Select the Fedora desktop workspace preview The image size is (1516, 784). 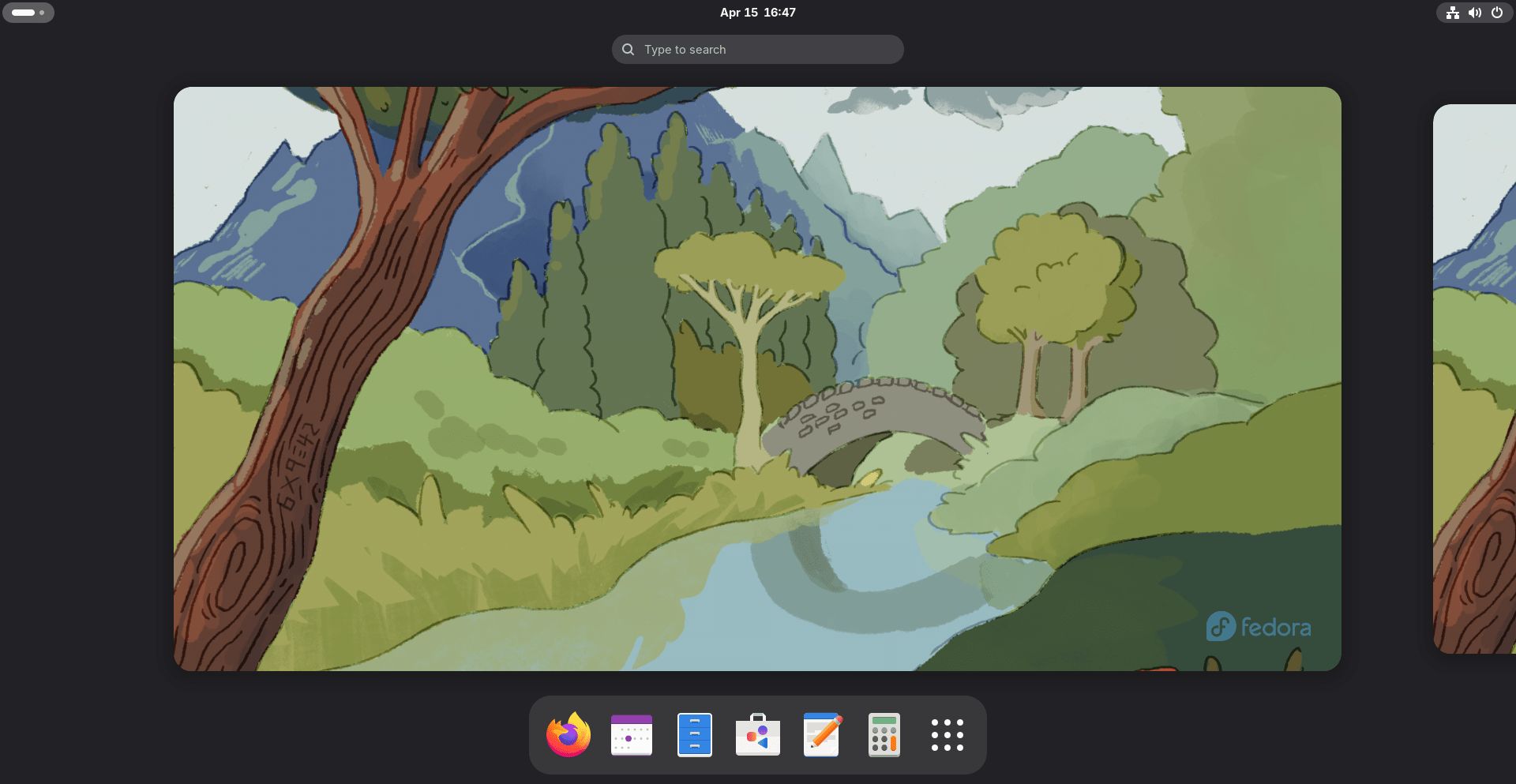[758, 377]
